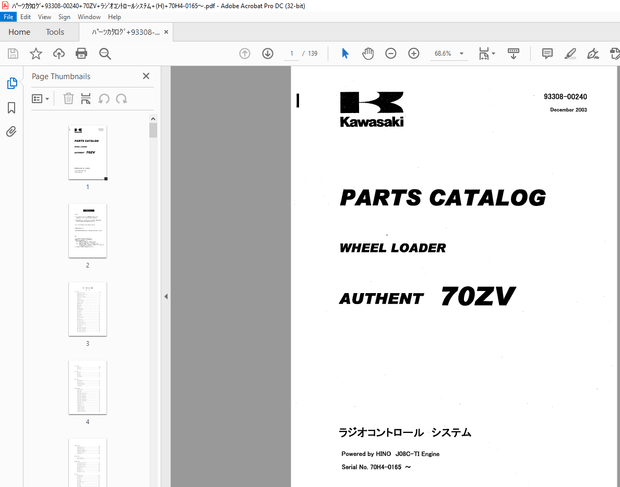Click the document number 93308-00240
The height and width of the screenshot is (487, 620).
tap(565, 96)
